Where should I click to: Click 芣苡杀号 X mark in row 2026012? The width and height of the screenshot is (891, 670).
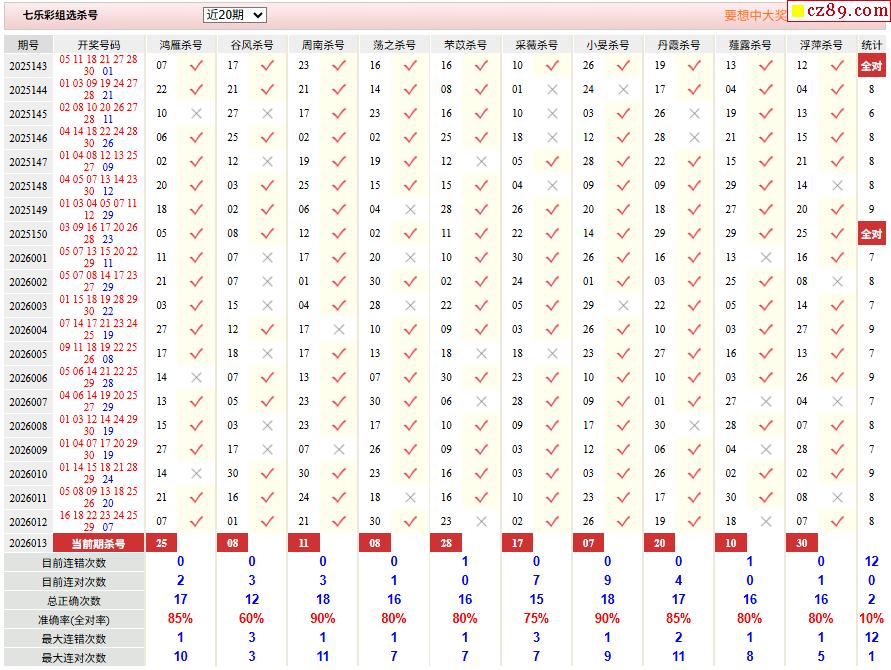(481, 521)
